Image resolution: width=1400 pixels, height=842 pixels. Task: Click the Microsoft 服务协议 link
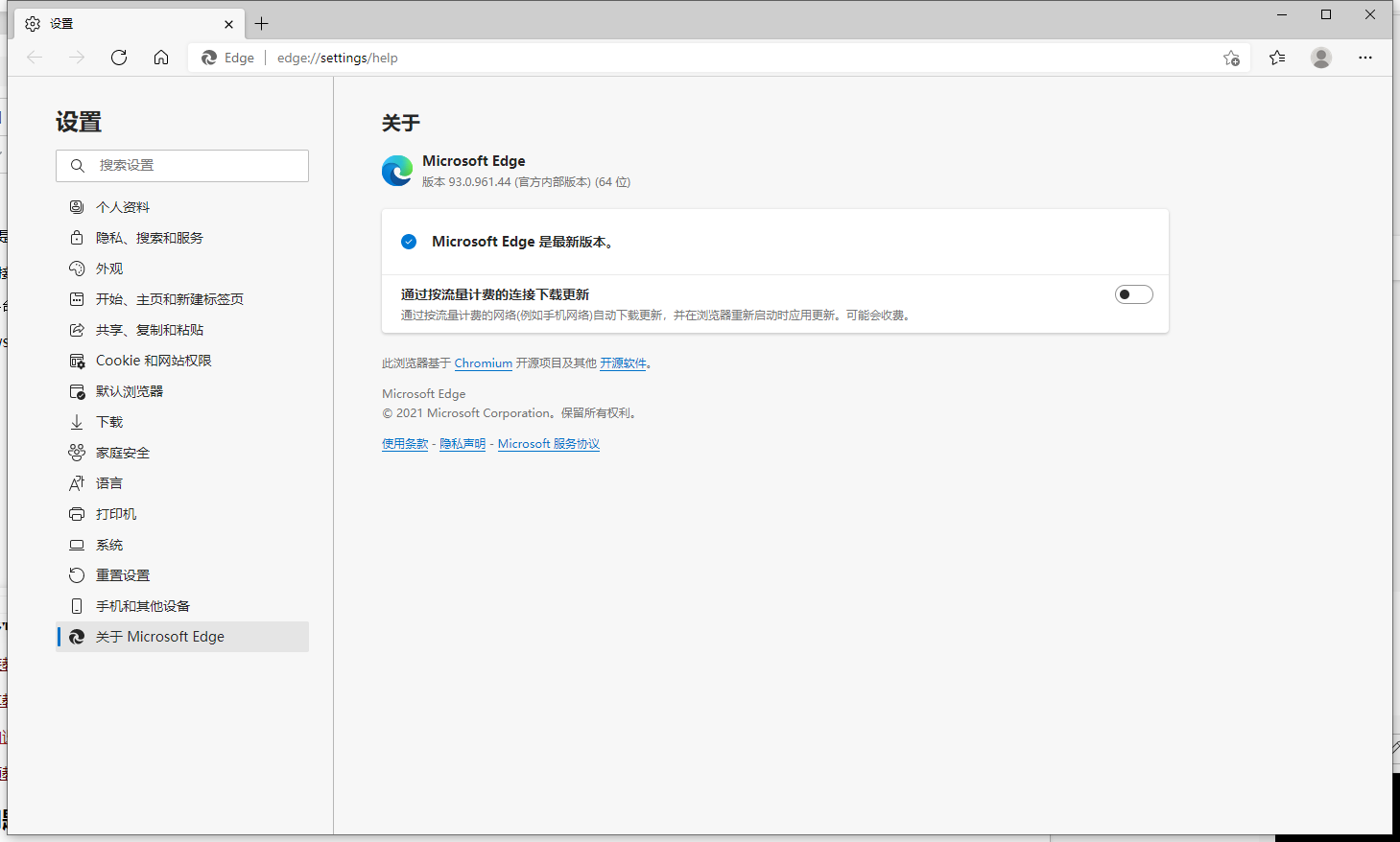point(548,444)
